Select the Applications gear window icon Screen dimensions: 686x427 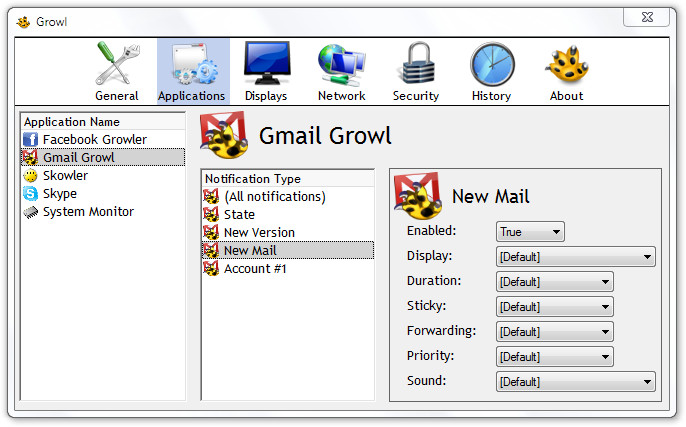(195, 64)
